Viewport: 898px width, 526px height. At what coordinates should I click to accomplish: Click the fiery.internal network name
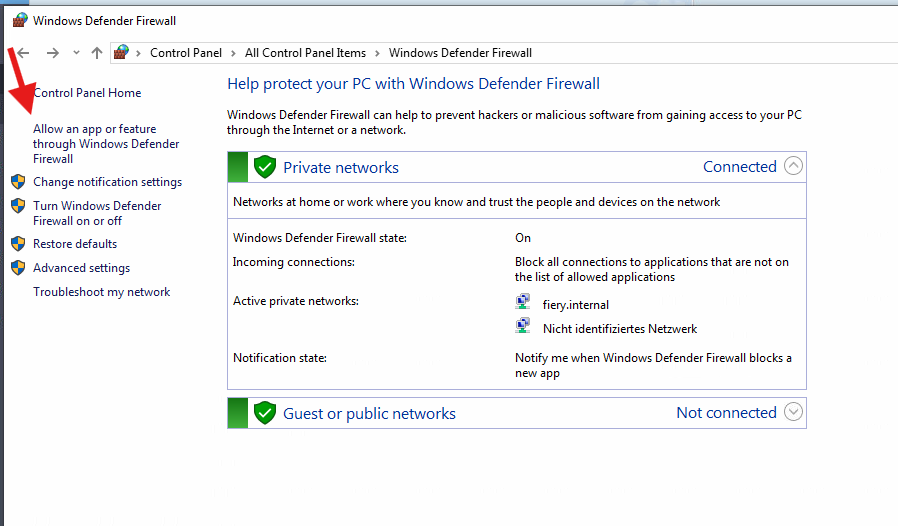coord(576,305)
